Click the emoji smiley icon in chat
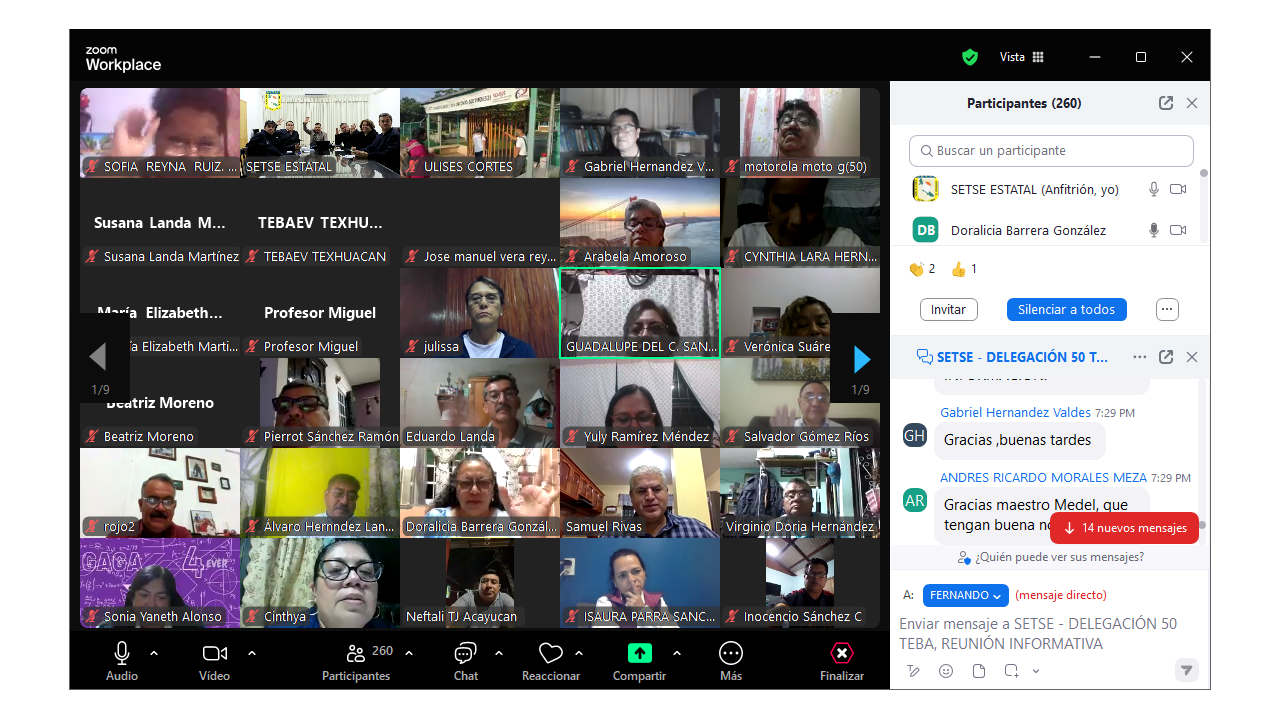This screenshot has height=720, width=1280. coord(946,671)
